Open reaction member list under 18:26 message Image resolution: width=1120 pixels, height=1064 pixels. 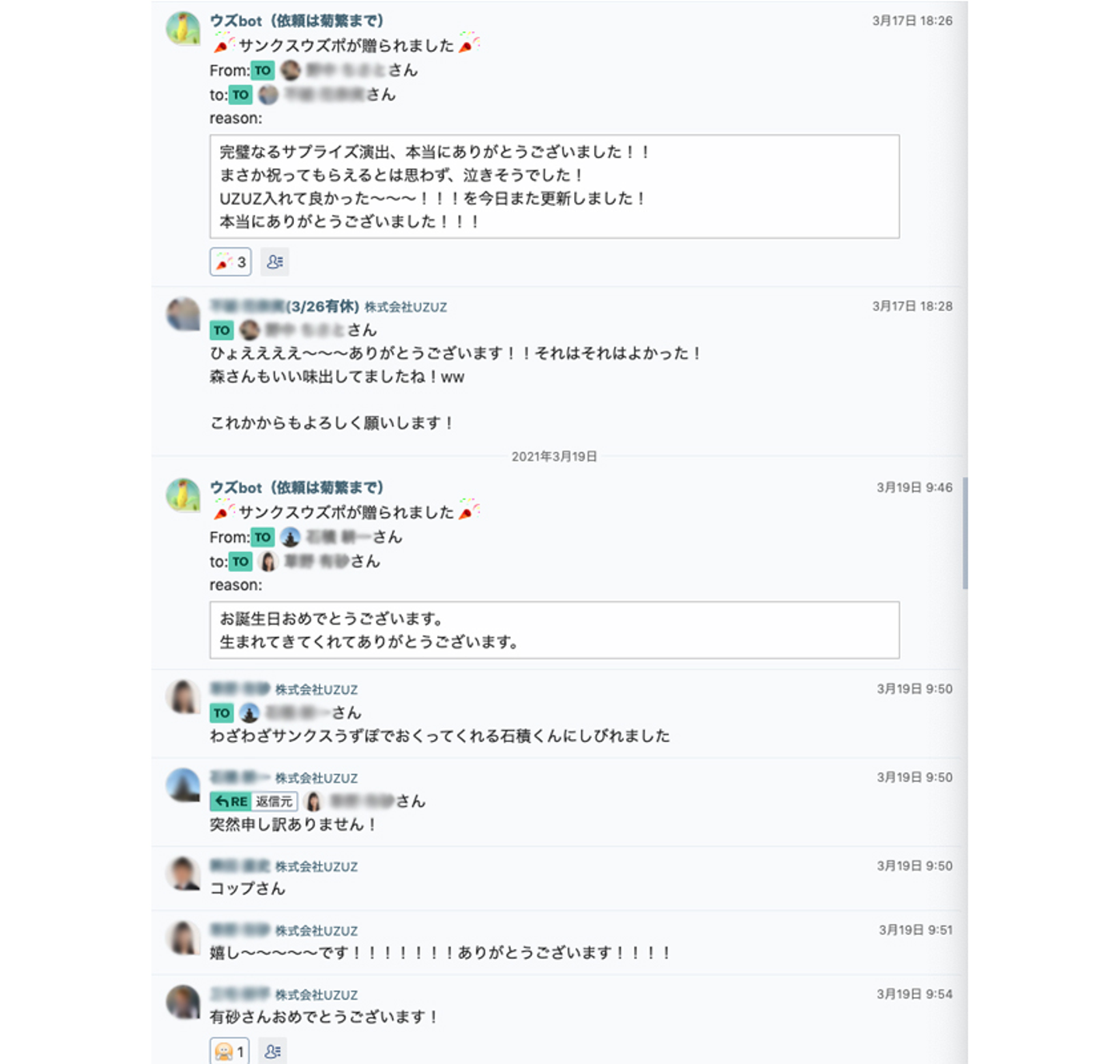tap(275, 262)
